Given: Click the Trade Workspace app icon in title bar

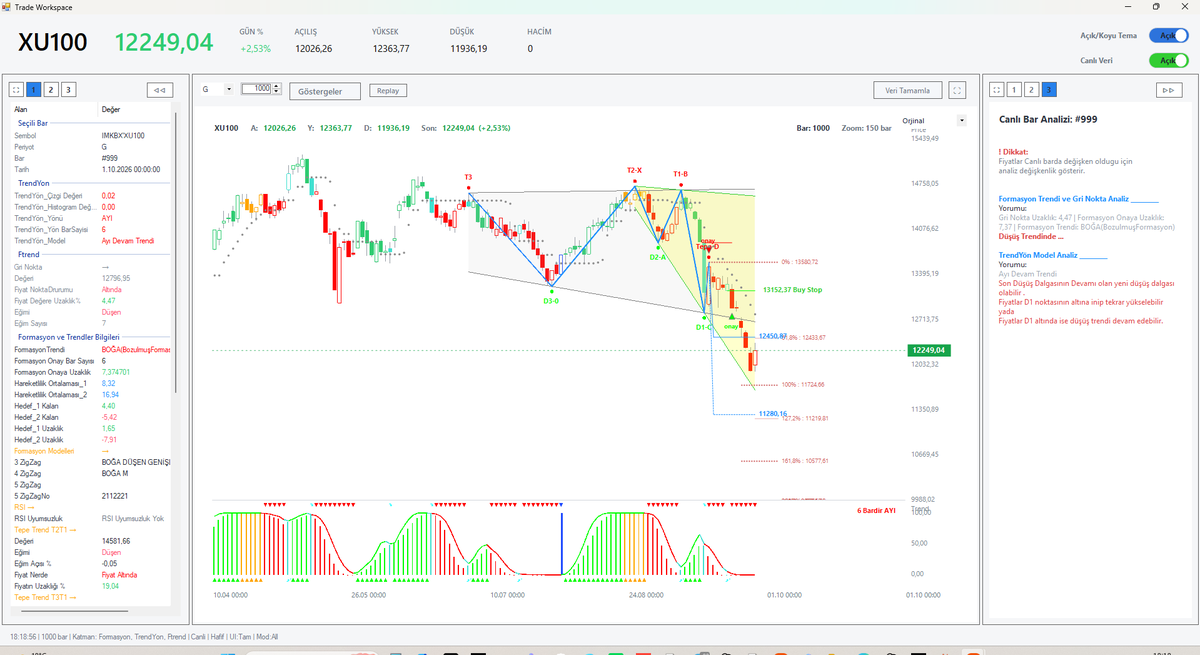Looking at the screenshot, I should (x=6, y=6).
